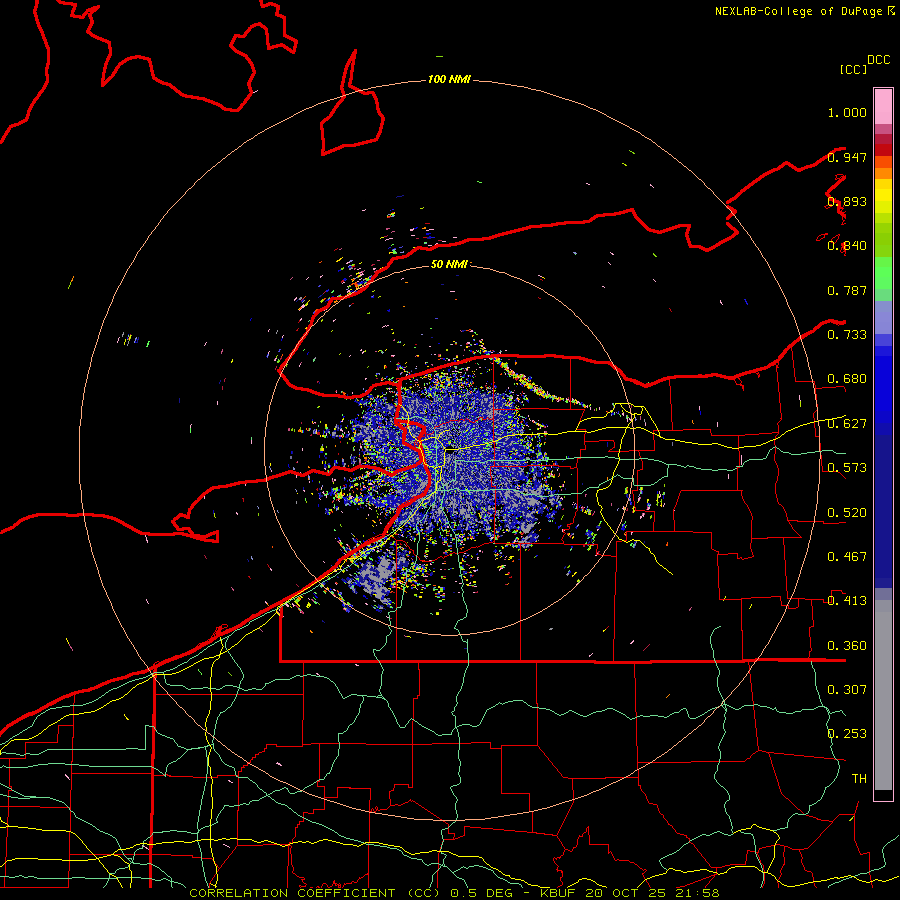This screenshot has height=900, width=900.
Task: Click the [CC] unit label above the color scale
Action: (853, 69)
